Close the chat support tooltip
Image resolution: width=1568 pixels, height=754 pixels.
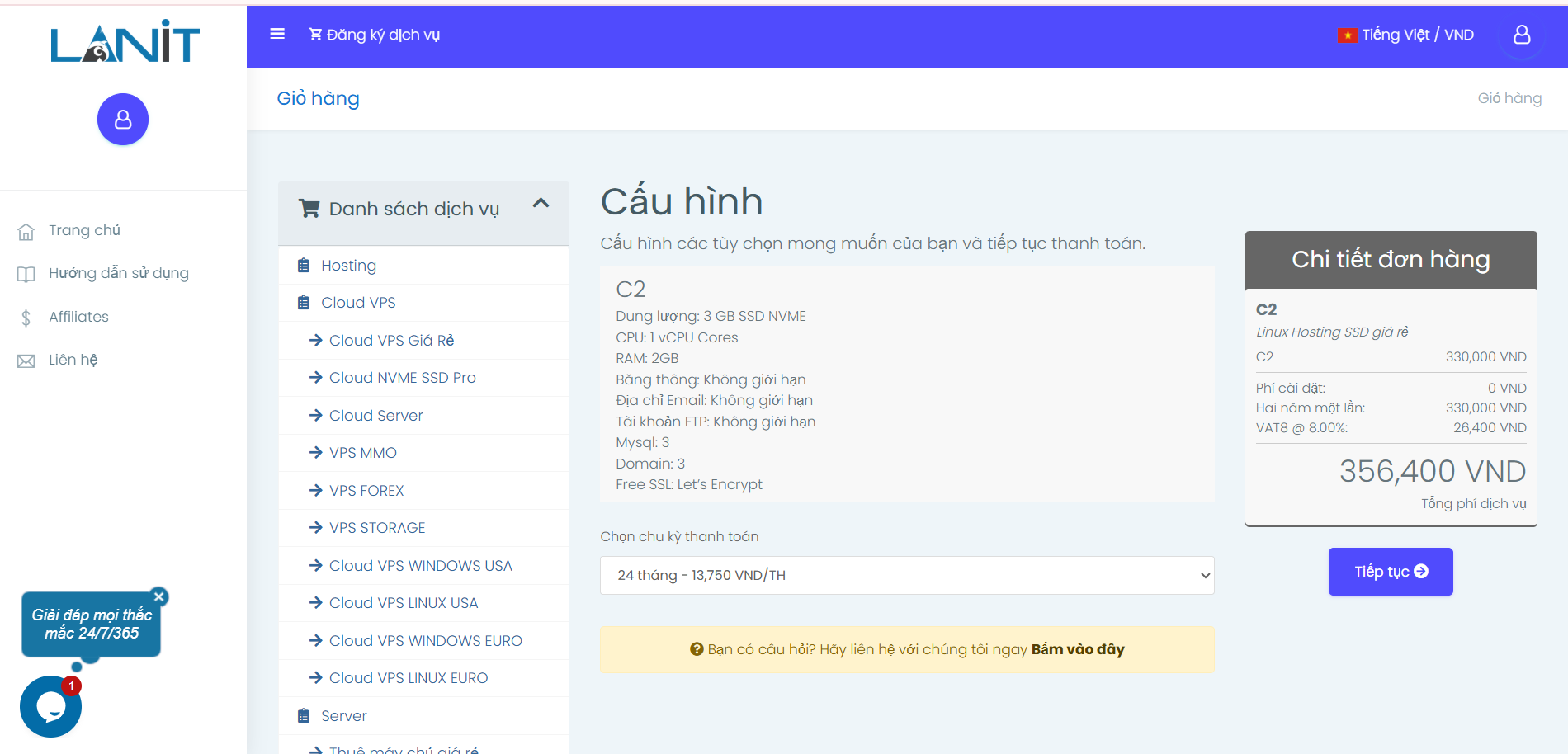159,596
